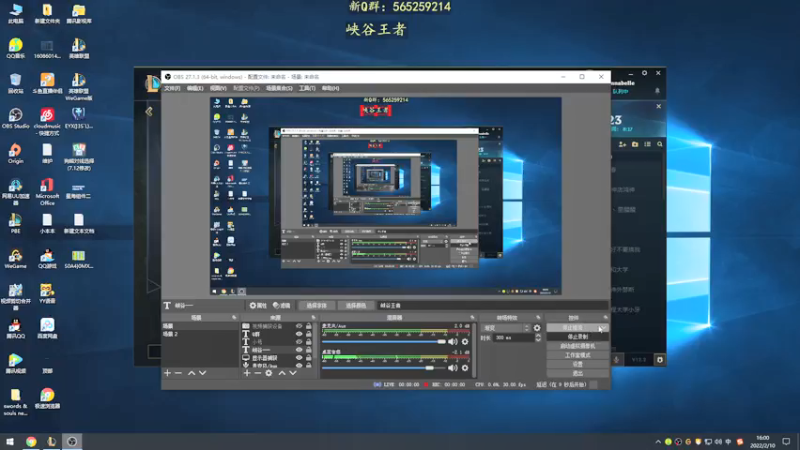Toggle lock on 视频捕获设备 source
The width and height of the screenshot is (800, 450).
point(309,326)
